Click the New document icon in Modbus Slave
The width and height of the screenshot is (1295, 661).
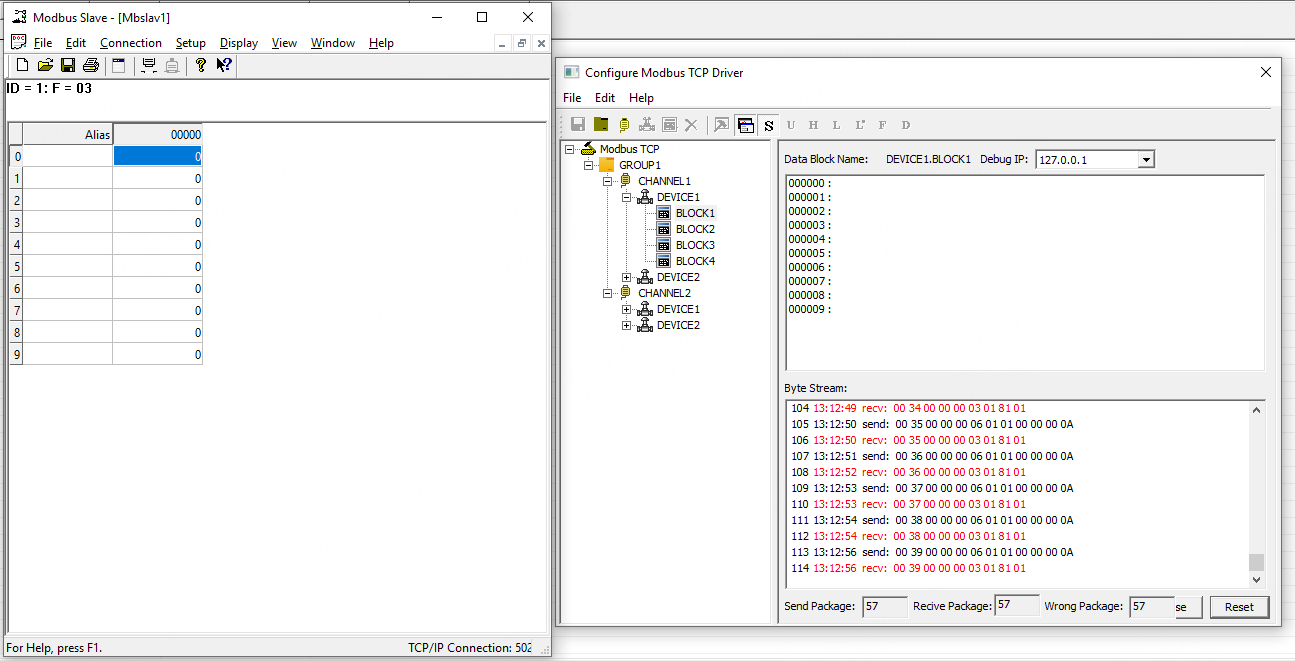pos(22,66)
